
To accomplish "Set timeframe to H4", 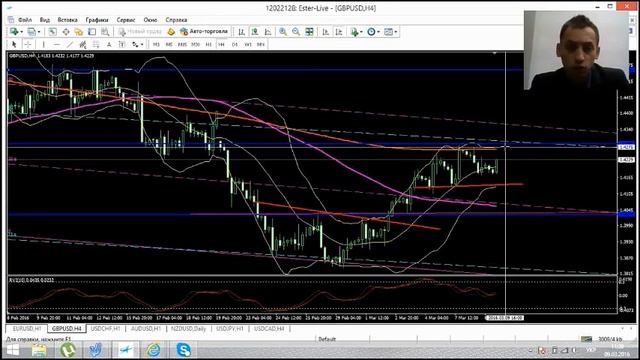I will click(221, 44).
